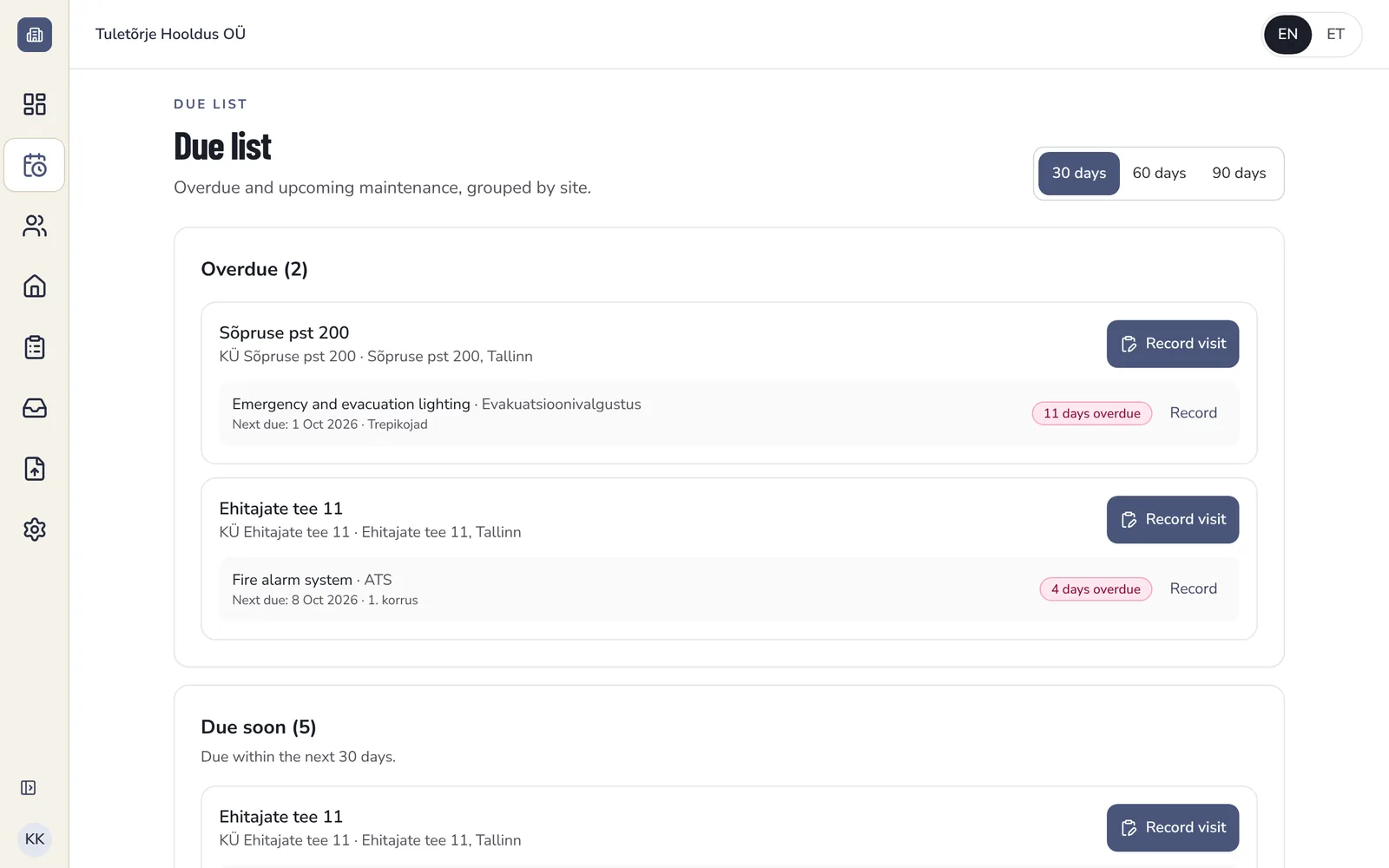The width and height of the screenshot is (1389, 868).
Task: Open the sites house icon in sidebar
Action: click(x=35, y=286)
